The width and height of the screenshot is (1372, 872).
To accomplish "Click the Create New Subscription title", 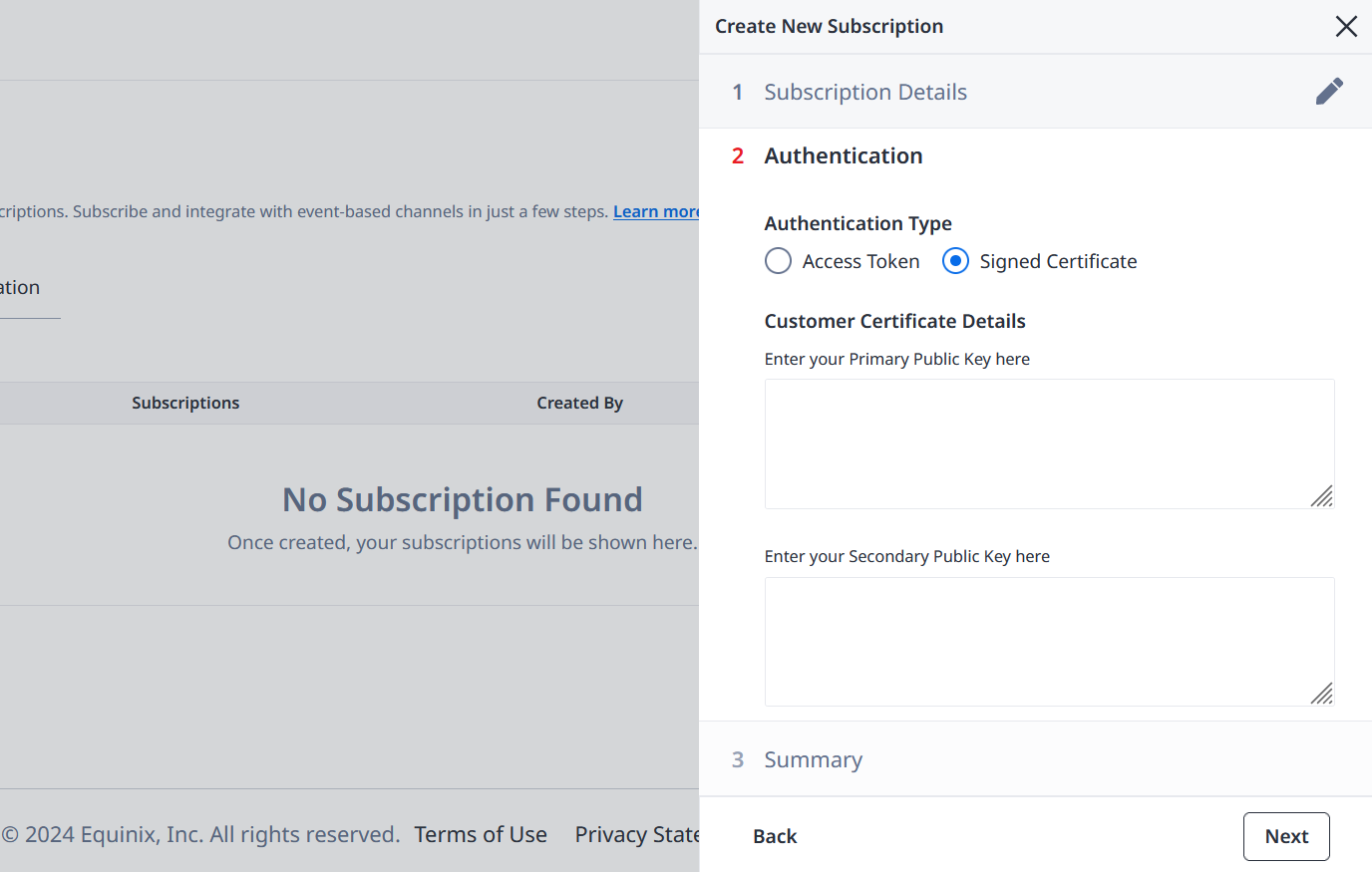I will tap(829, 26).
